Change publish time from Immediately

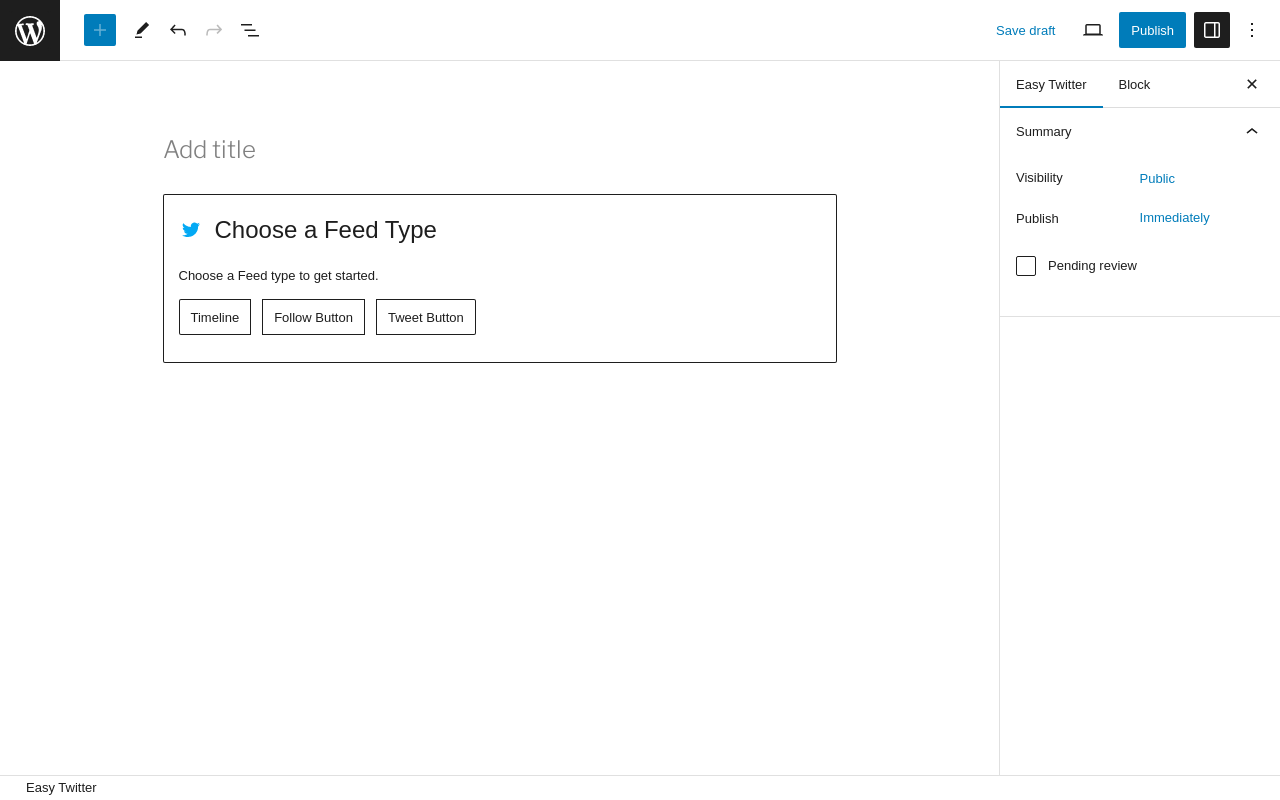pyautogui.click(x=1174, y=217)
